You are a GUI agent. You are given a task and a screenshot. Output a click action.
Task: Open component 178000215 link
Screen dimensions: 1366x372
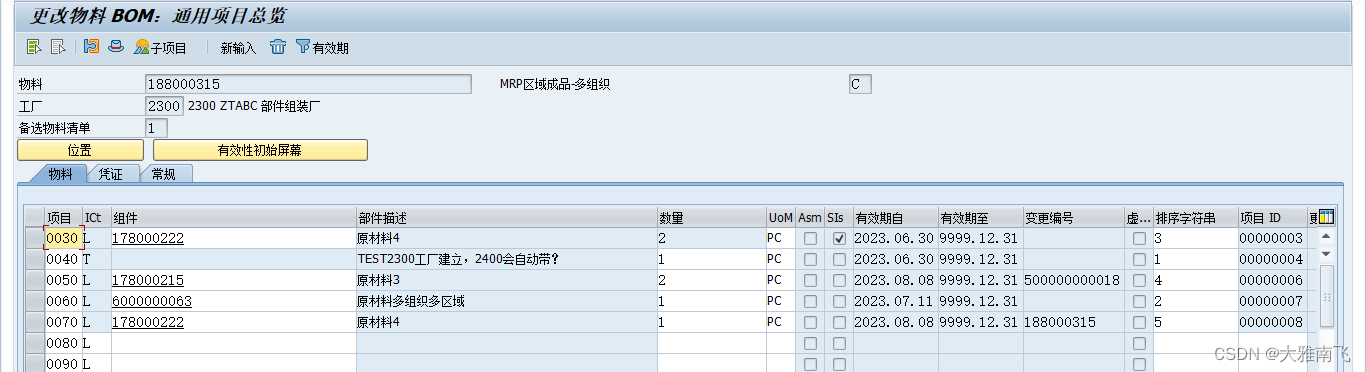[x=148, y=281]
